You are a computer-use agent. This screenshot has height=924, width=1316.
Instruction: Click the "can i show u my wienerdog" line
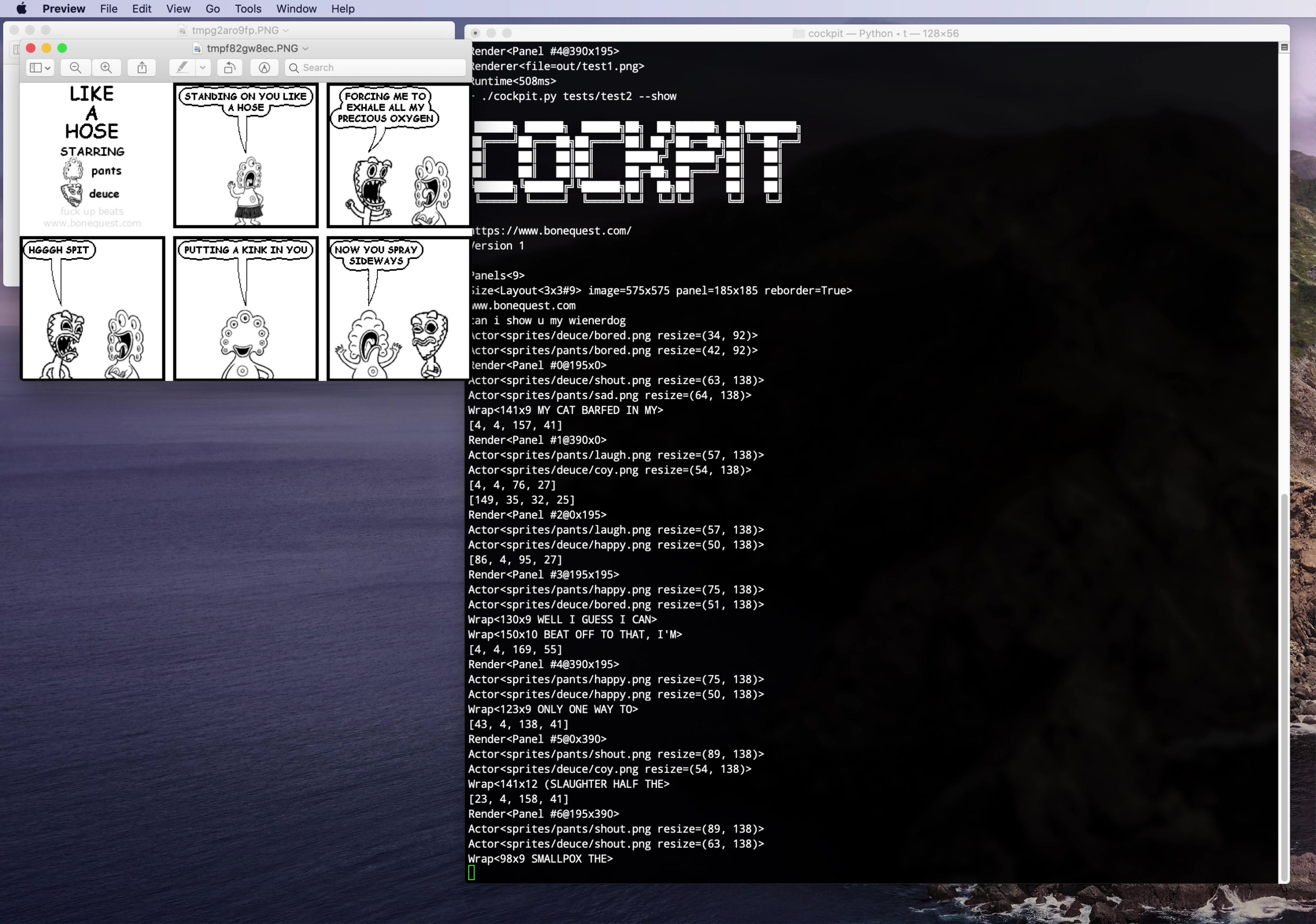pyautogui.click(x=548, y=320)
